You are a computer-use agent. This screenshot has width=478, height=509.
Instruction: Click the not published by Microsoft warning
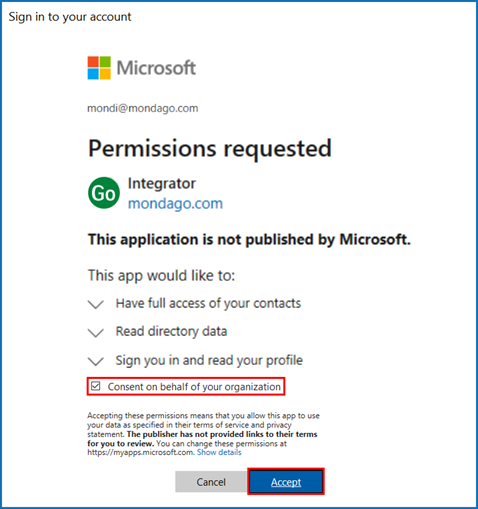coord(249,239)
